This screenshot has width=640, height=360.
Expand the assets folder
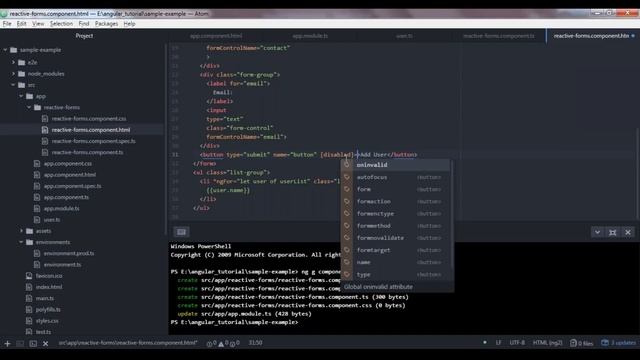(21, 231)
